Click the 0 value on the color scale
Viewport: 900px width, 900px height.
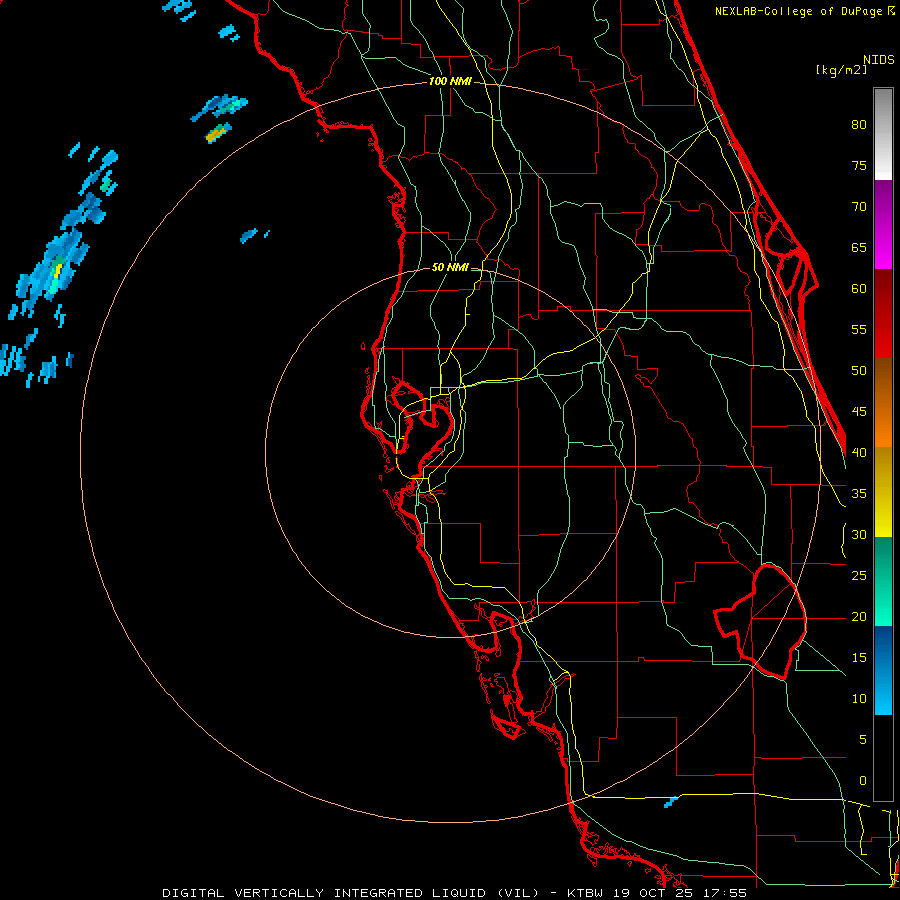pos(863,781)
